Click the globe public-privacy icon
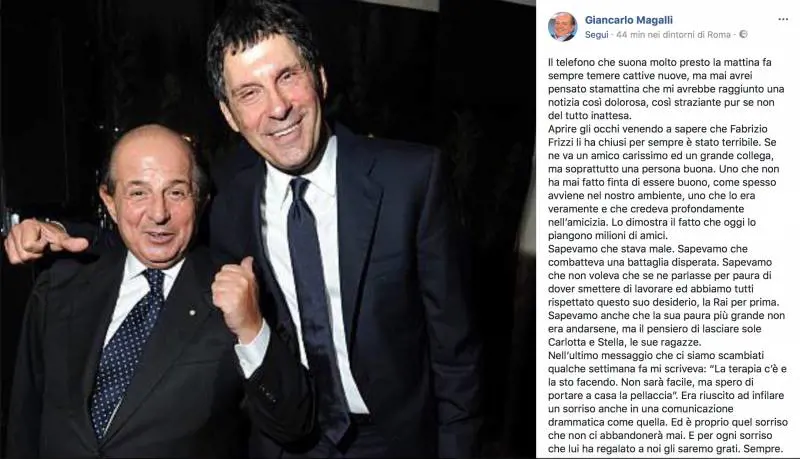This screenshot has width=800, height=459. [x=743, y=34]
